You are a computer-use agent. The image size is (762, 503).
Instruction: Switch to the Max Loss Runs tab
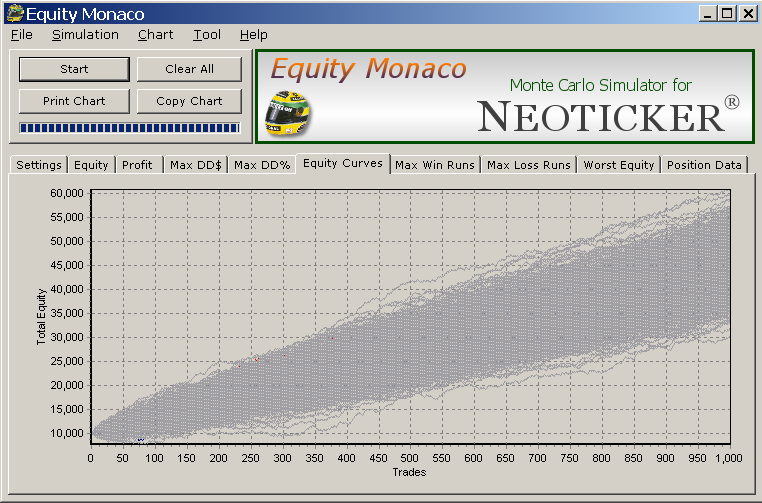click(x=529, y=165)
